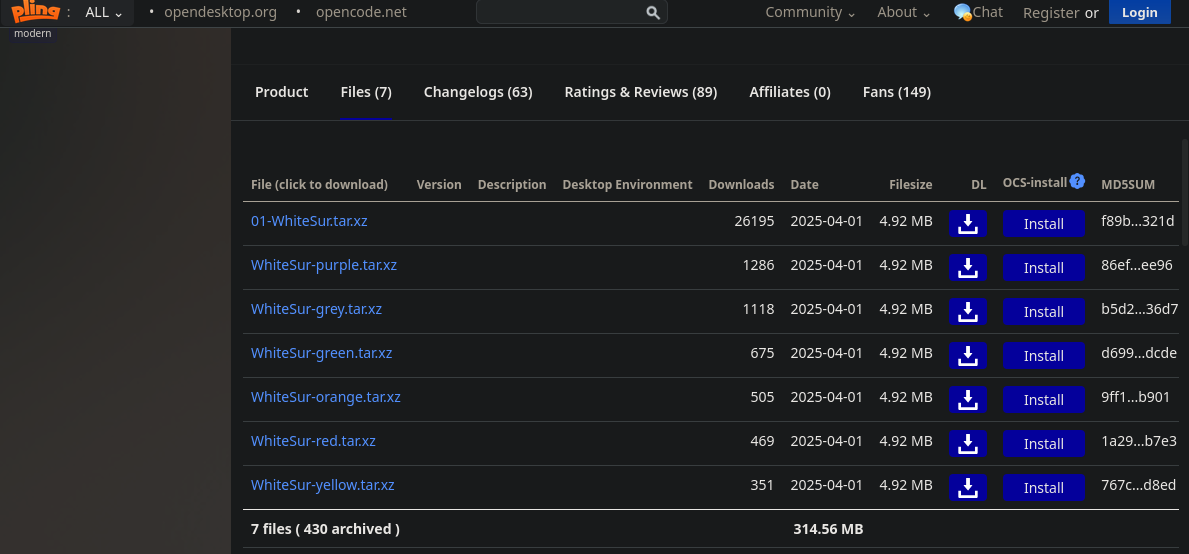
Task: Click Install for WhiteSur-purple.tar.xz
Action: point(1043,268)
